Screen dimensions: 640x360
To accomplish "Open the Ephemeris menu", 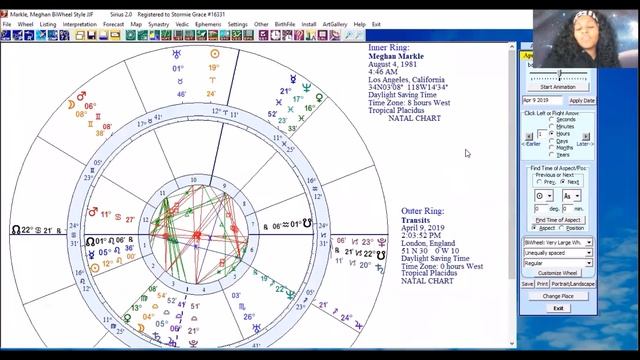I will point(208,24).
